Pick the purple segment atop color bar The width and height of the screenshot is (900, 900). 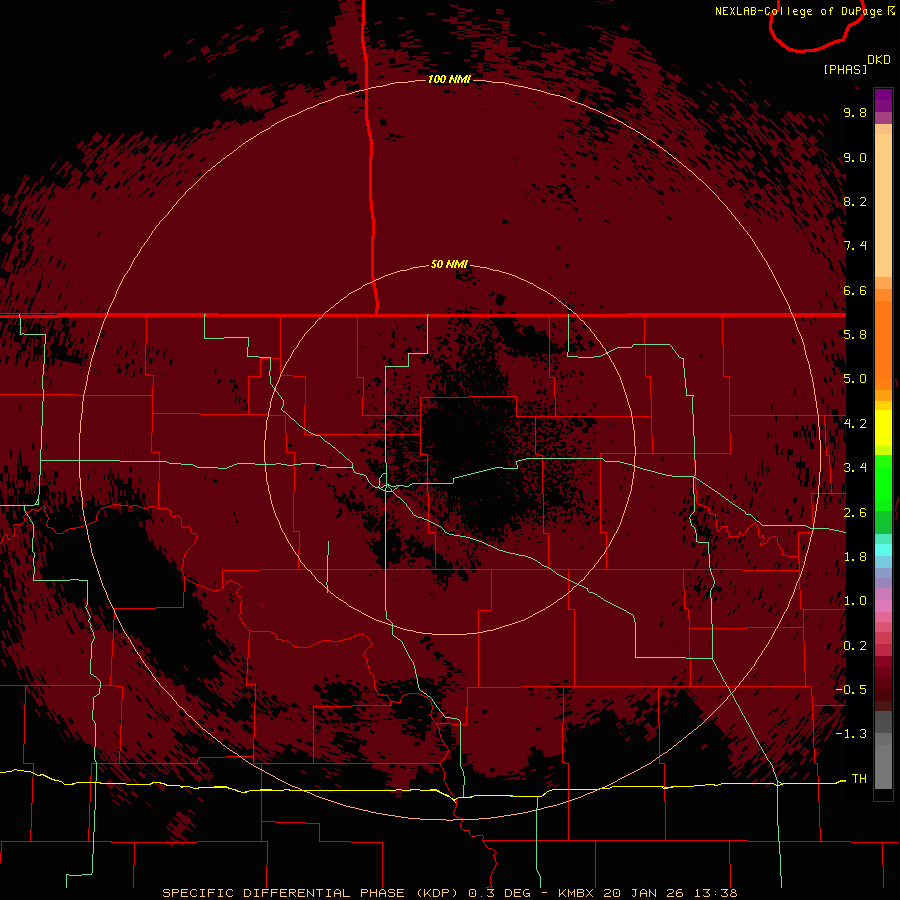pos(883,100)
